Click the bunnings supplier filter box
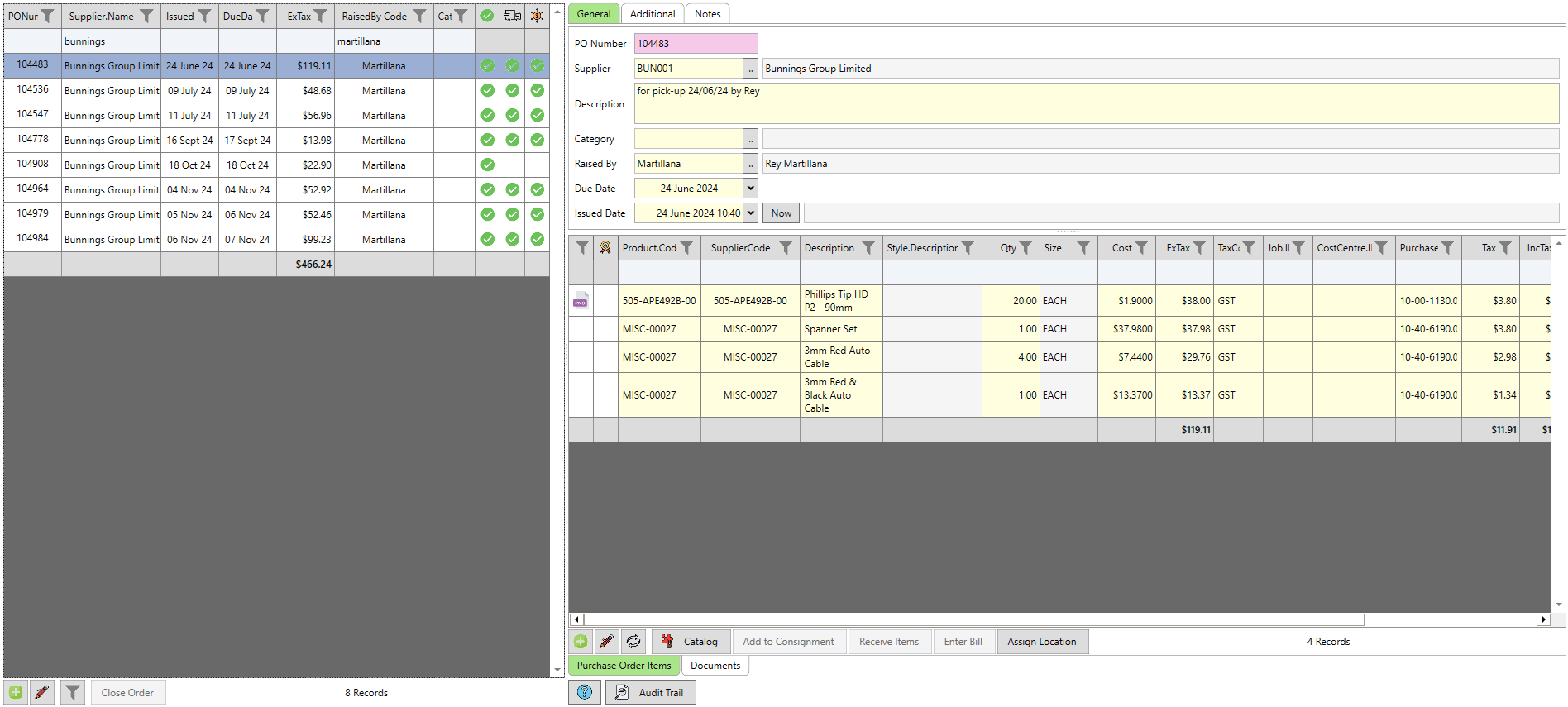 tap(111, 41)
